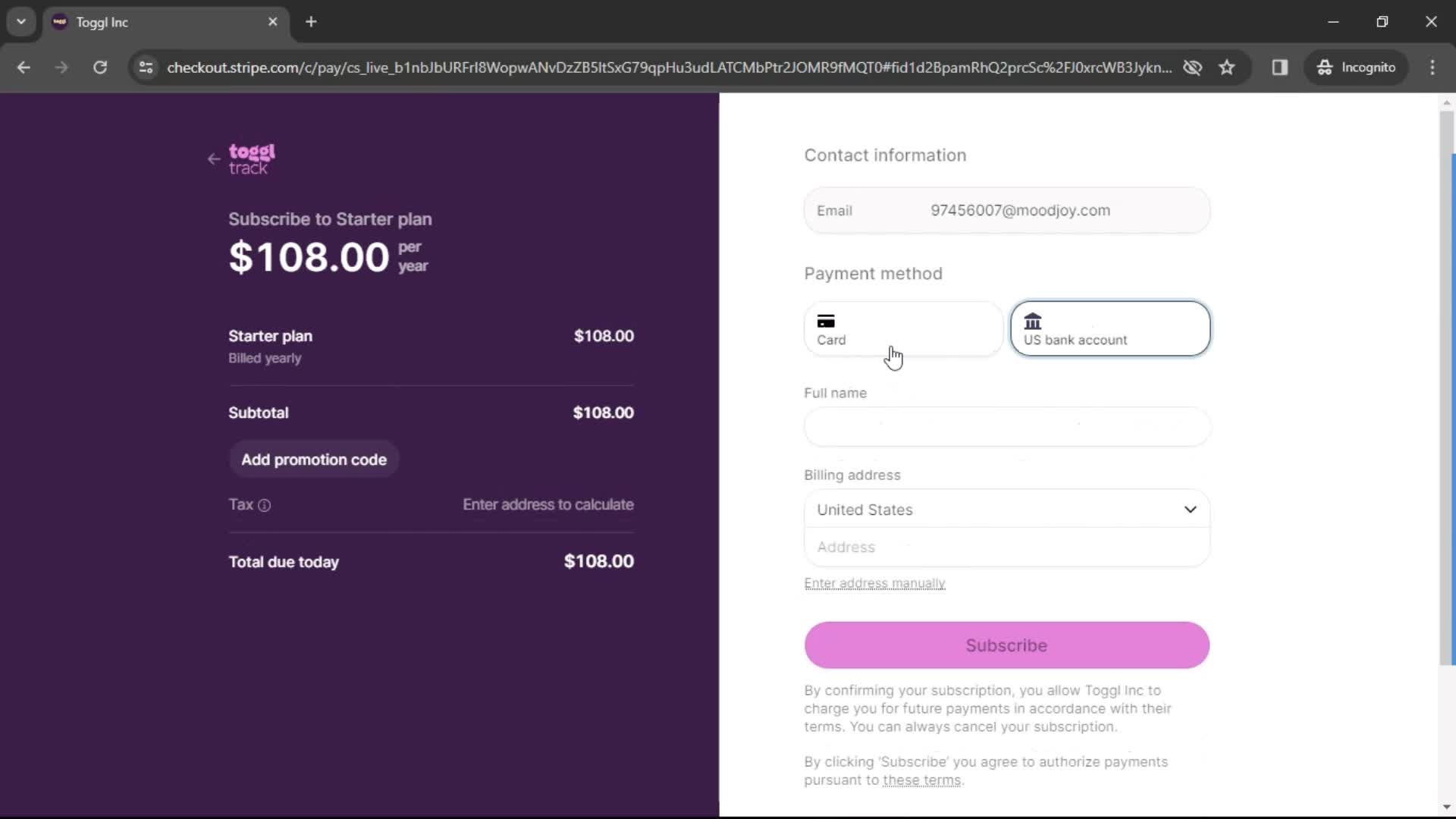Click the Card payment method icon
Image resolution: width=1456 pixels, height=819 pixels.
pos(826,321)
